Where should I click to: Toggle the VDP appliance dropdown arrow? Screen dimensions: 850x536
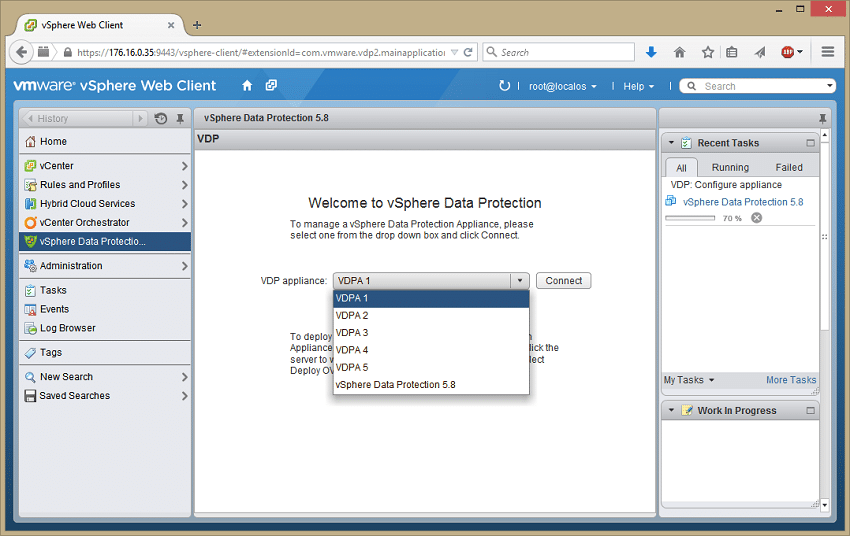pos(519,281)
